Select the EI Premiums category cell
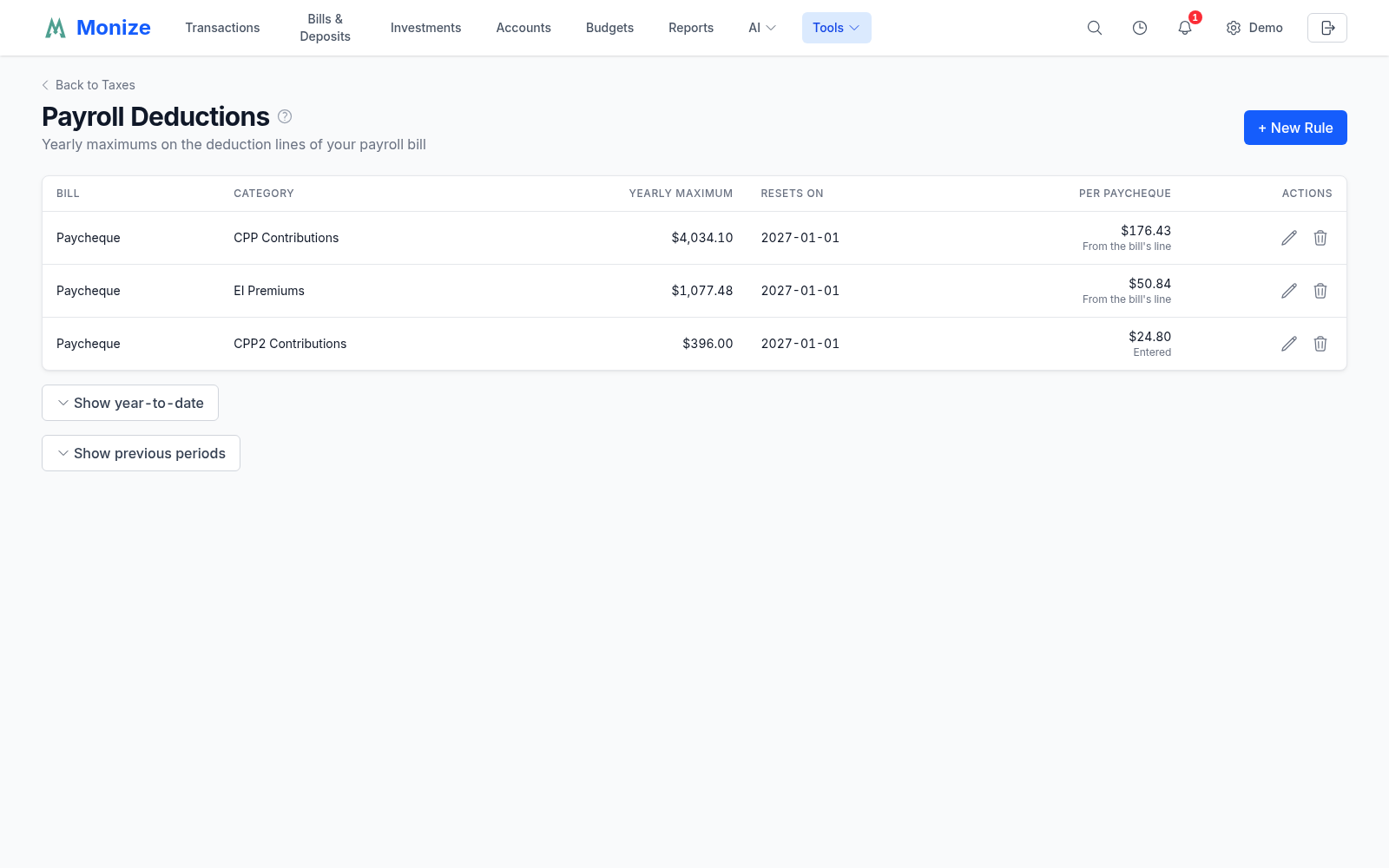This screenshot has height=868, width=1389. (269, 291)
